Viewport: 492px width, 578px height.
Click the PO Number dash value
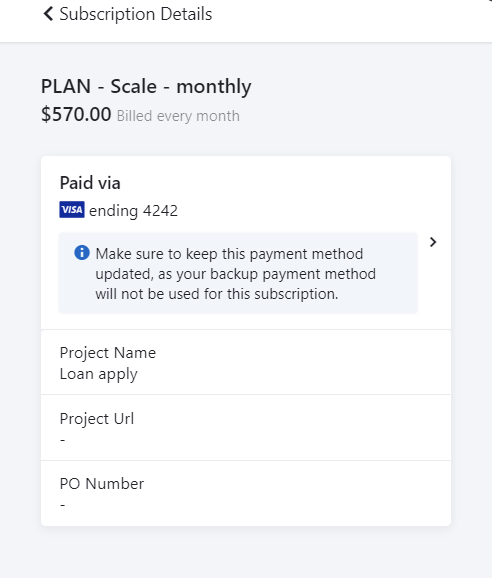coord(63,505)
